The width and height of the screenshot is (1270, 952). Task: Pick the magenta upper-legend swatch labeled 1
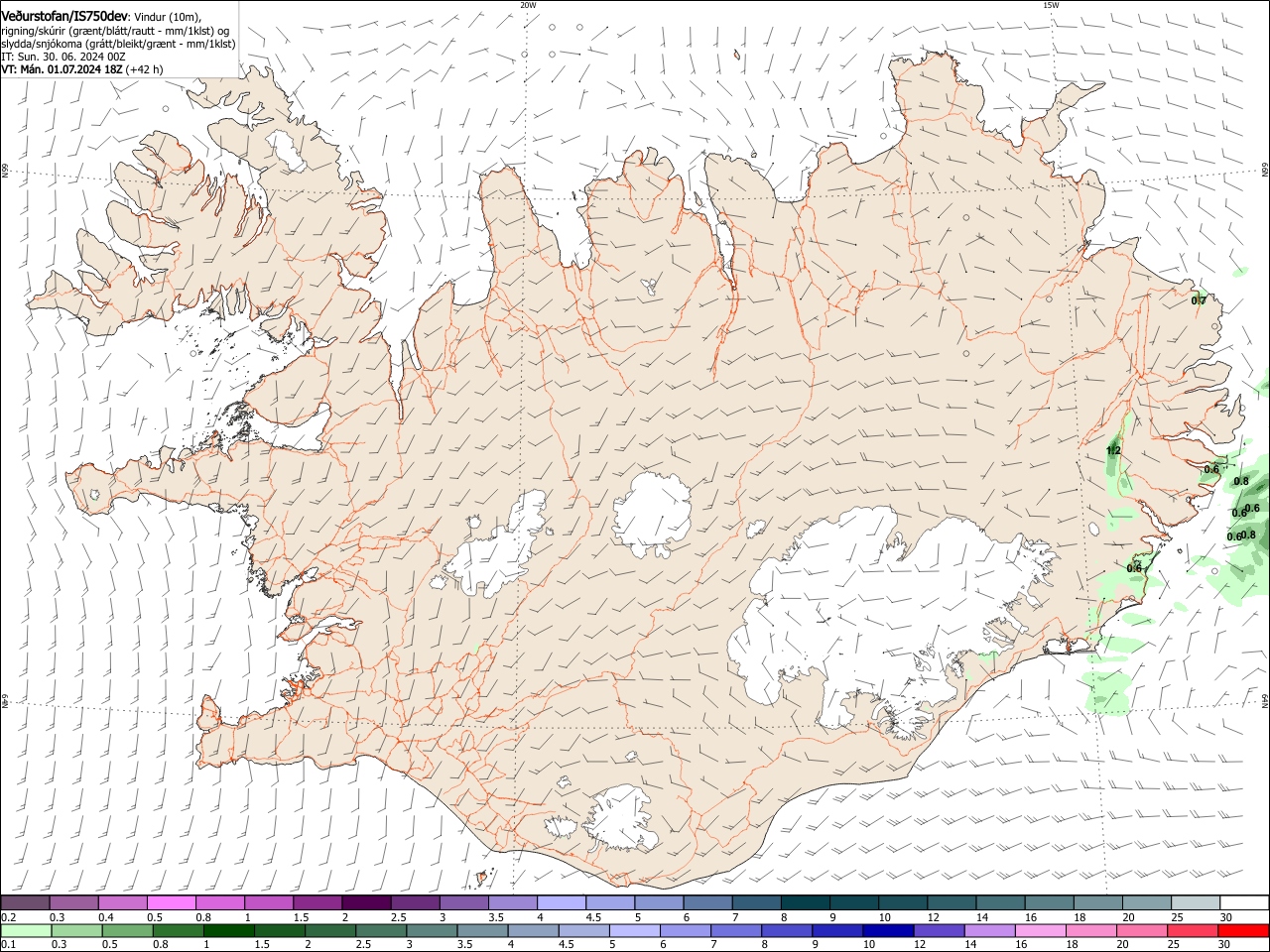(x=269, y=903)
